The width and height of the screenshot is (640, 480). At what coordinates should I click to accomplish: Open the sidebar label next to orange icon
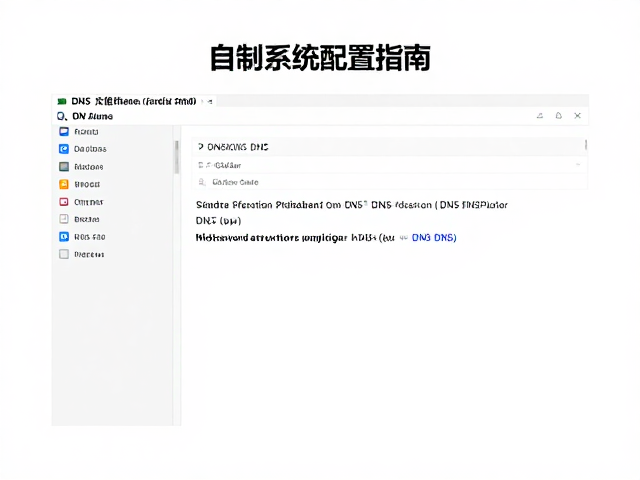coord(87,184)
